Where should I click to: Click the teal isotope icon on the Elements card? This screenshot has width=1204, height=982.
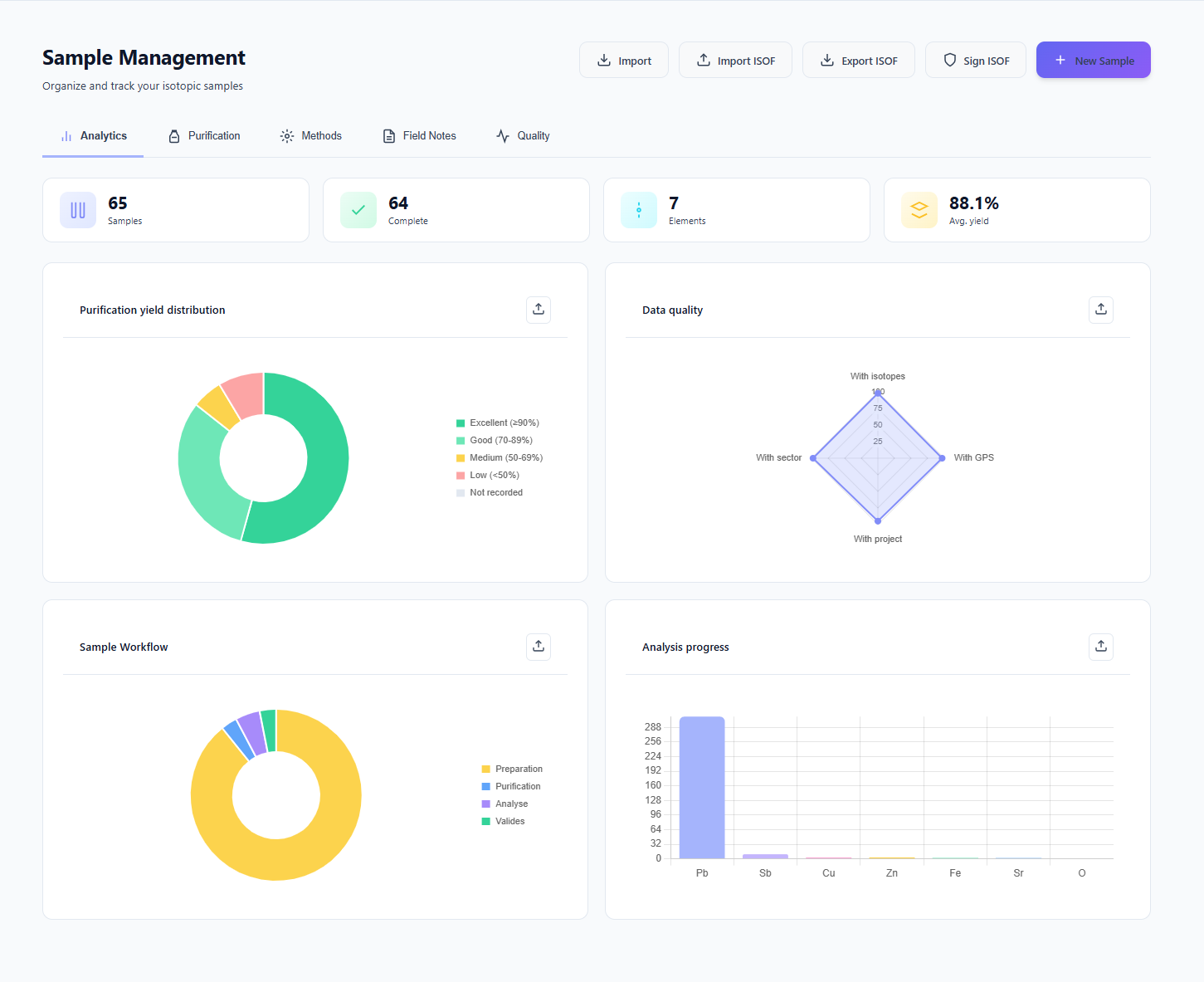(638, 210)
